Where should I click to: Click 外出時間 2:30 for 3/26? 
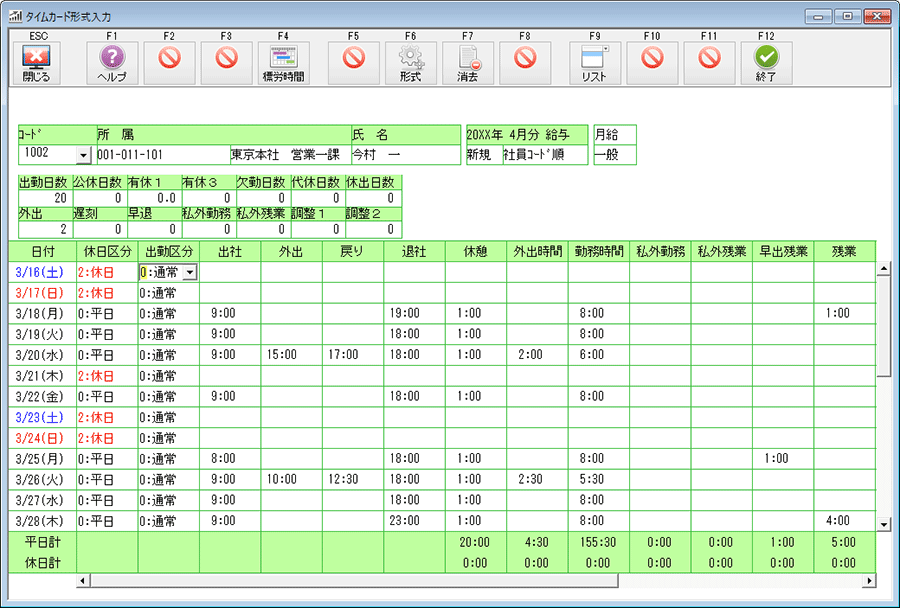(x=530, y=479)
